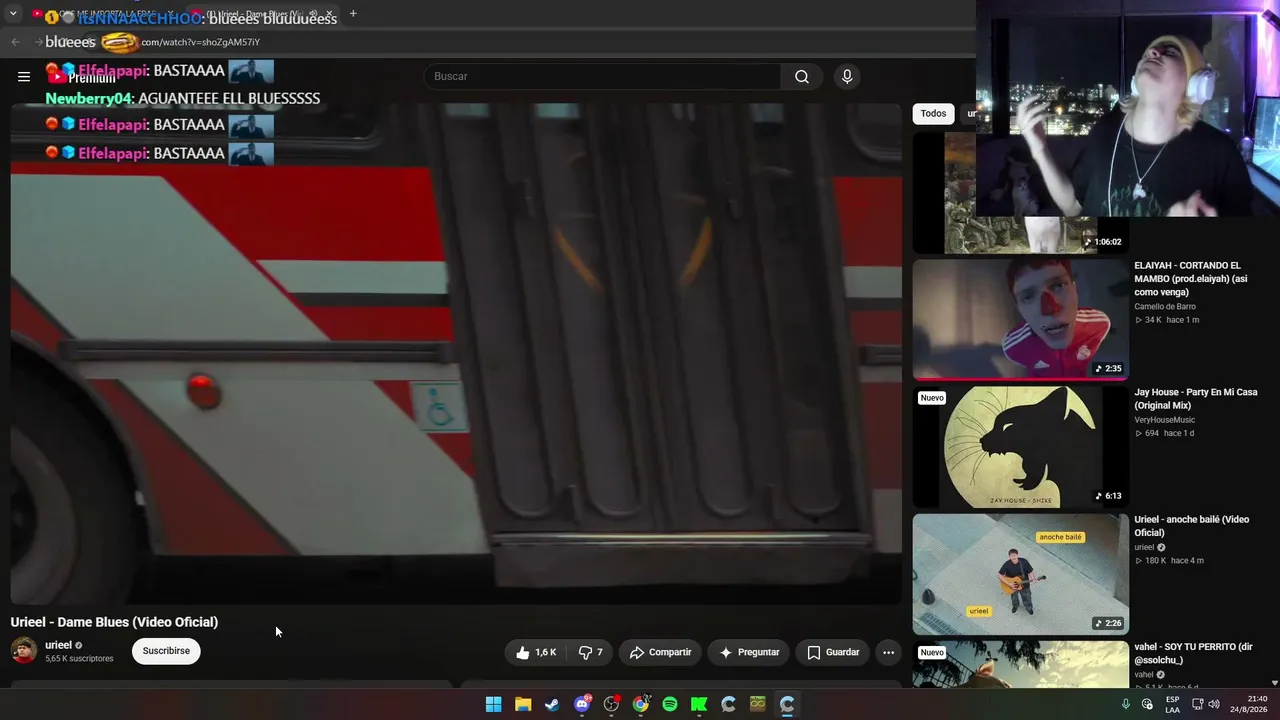Click the tray microphone icon
The width and height of the screenshot is (1280, 720).
coord(1126,704)
